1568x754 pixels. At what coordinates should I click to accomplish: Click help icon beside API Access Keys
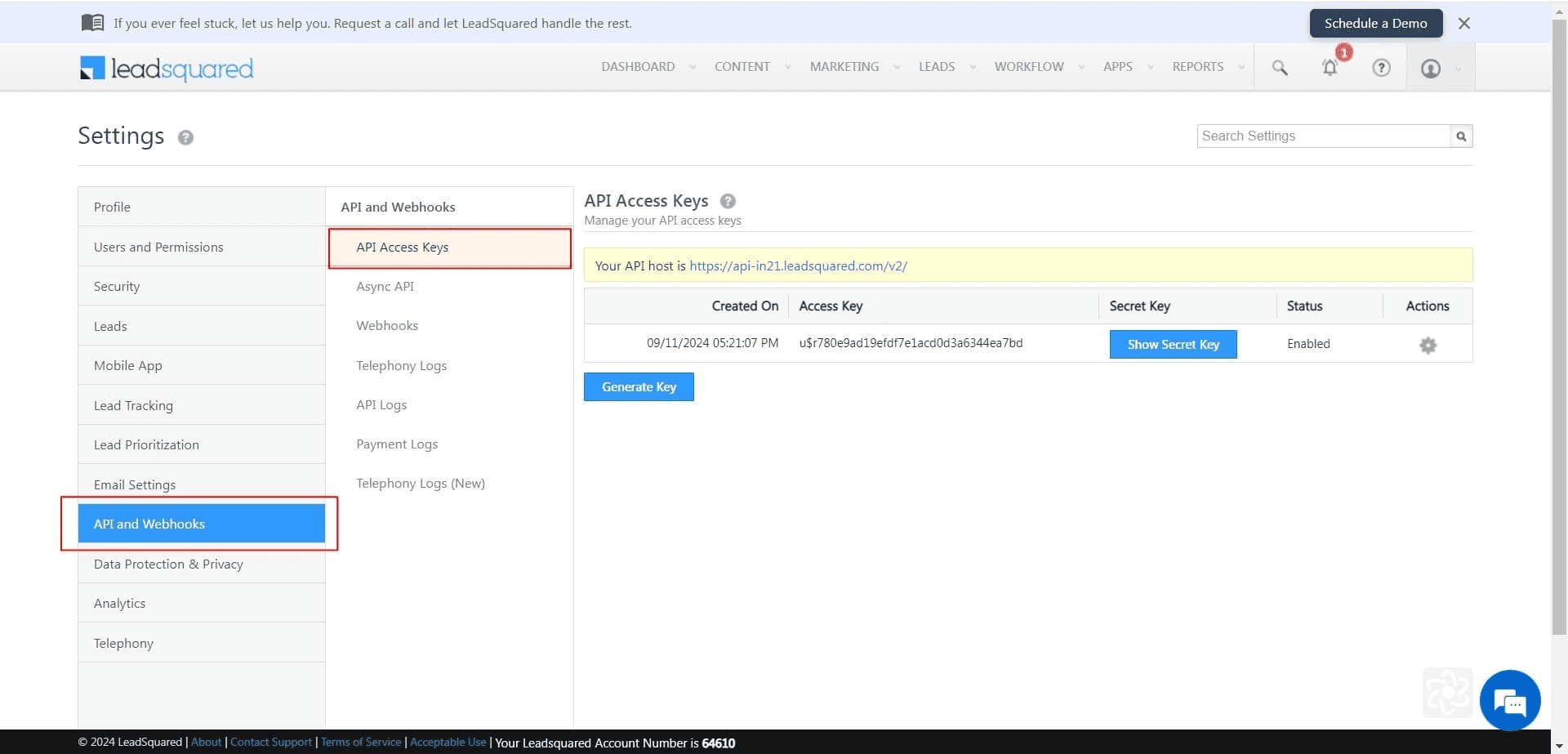pos(728,201)
